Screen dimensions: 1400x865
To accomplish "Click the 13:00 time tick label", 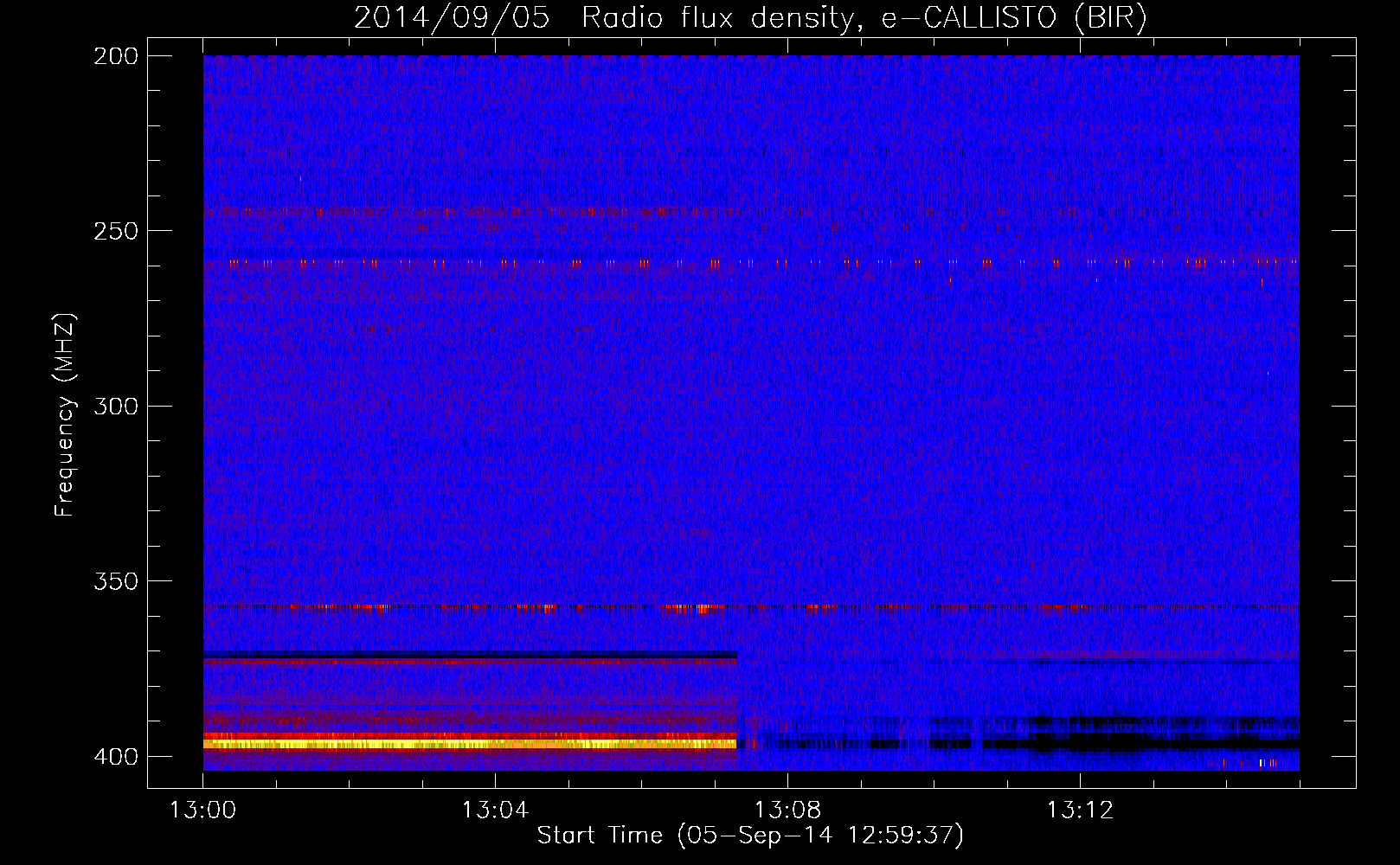I will pos(202,811).
